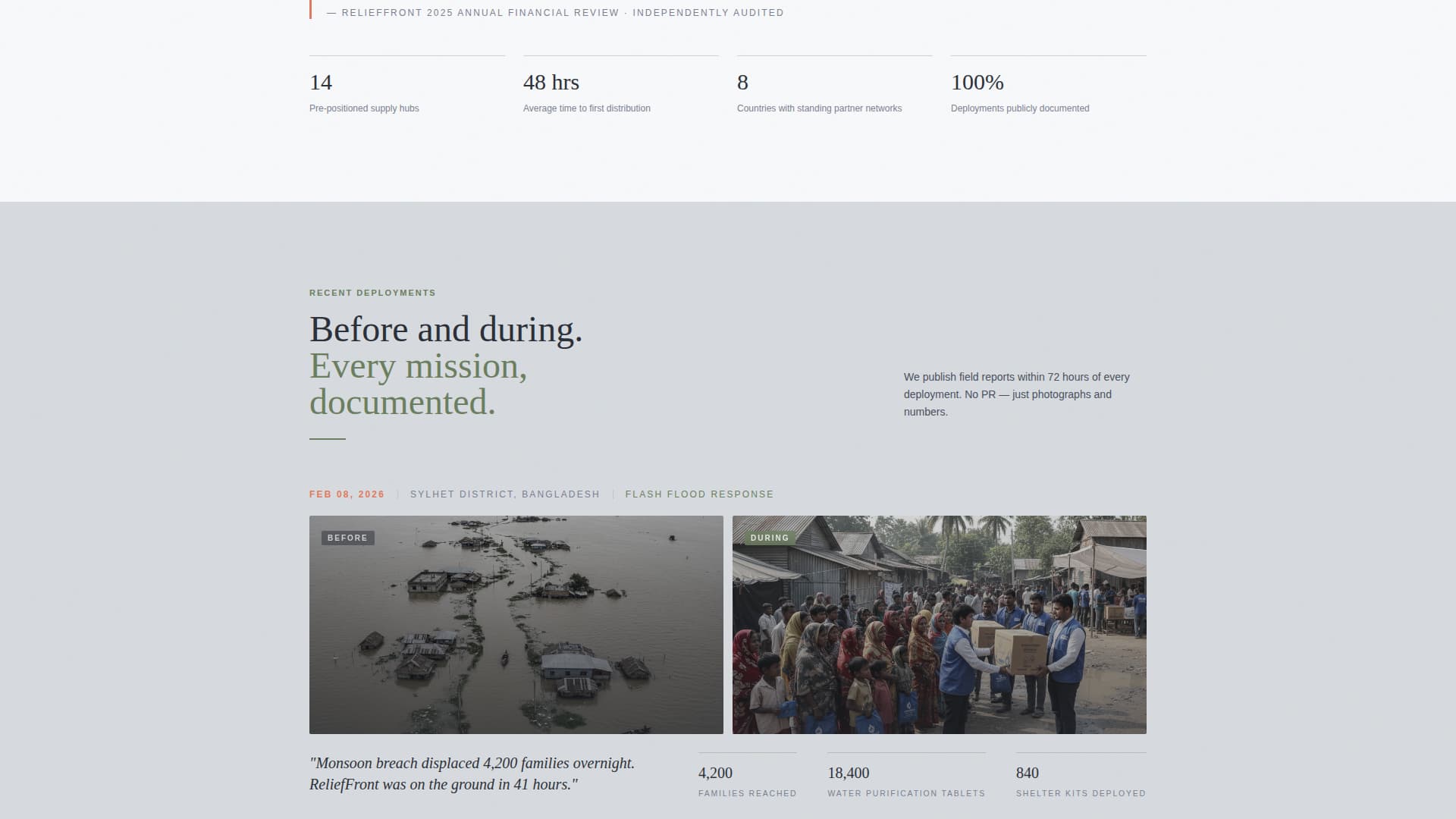This screenshot has height=819, width=1456.
Task: Open the Sylhet District, Bangladesh location link
Action: point(504,494)
